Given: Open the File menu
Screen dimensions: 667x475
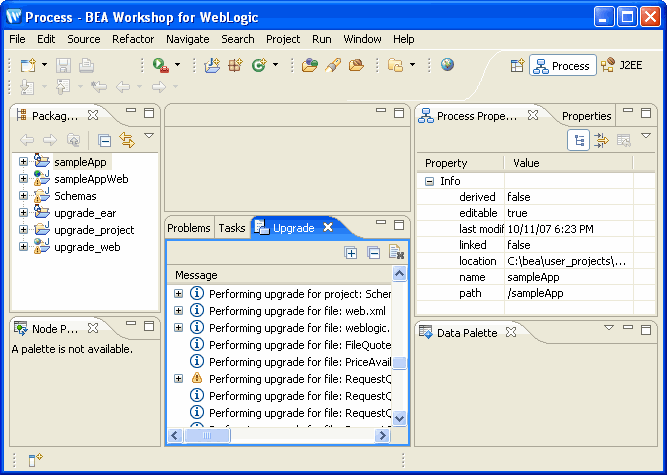Looking at the screenshot, I should [17, 39].
